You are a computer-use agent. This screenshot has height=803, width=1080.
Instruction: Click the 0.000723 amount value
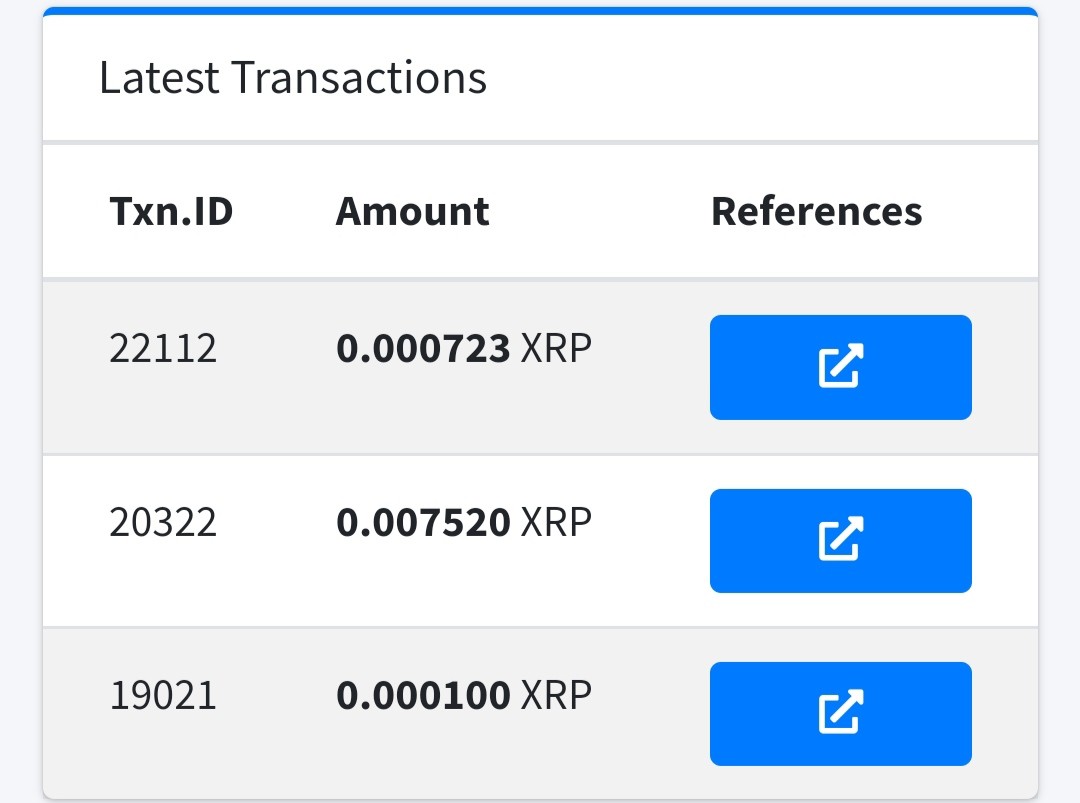tap(423, 348)
